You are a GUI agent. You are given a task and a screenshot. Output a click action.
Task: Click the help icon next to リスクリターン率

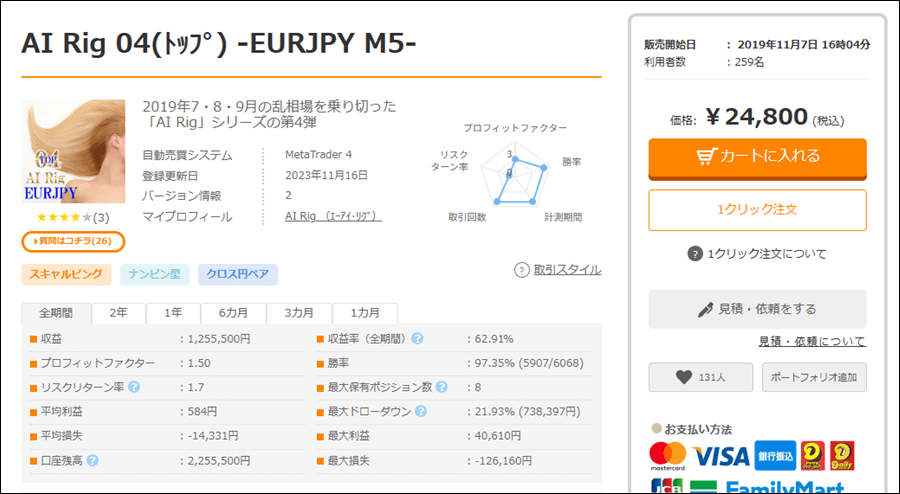click(134, 387)
